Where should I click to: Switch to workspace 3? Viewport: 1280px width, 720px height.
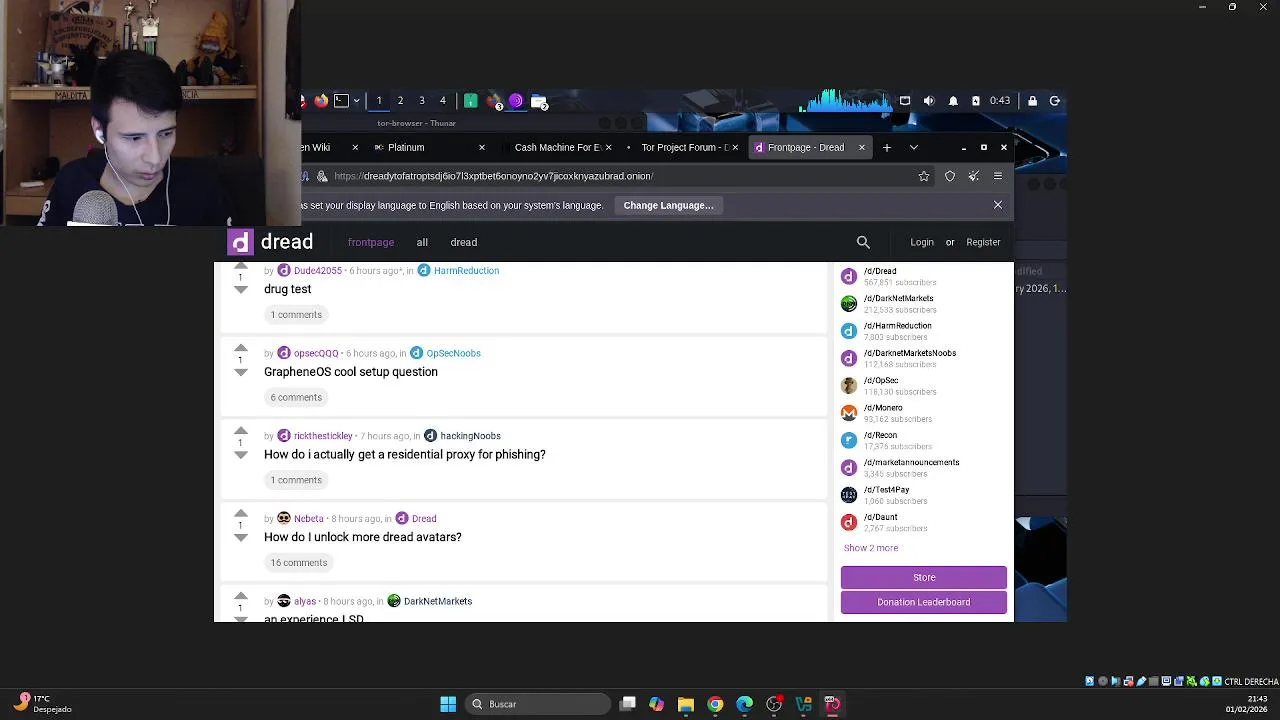click(x=422, y=101)
